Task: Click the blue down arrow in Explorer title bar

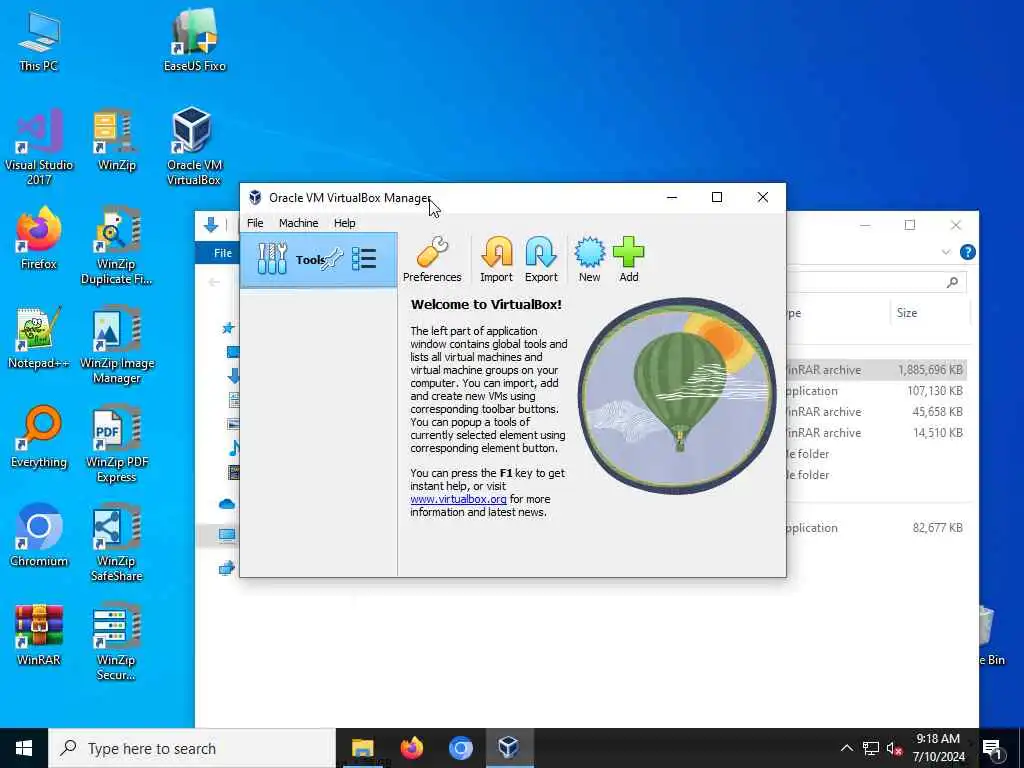Action: tap(211, 225)
